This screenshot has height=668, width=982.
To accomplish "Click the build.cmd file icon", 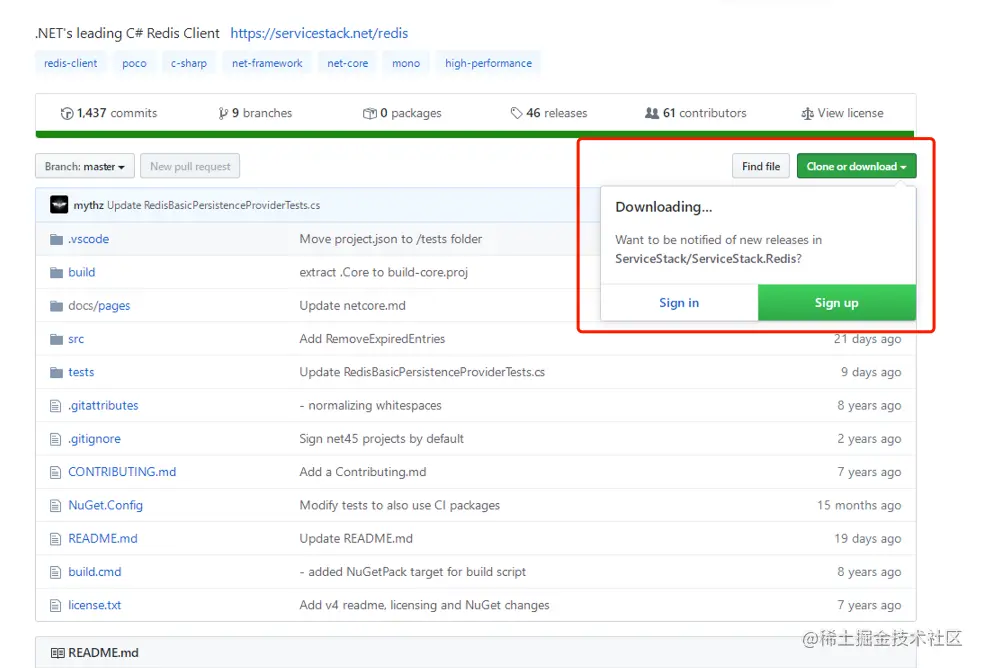I will 56,572.
